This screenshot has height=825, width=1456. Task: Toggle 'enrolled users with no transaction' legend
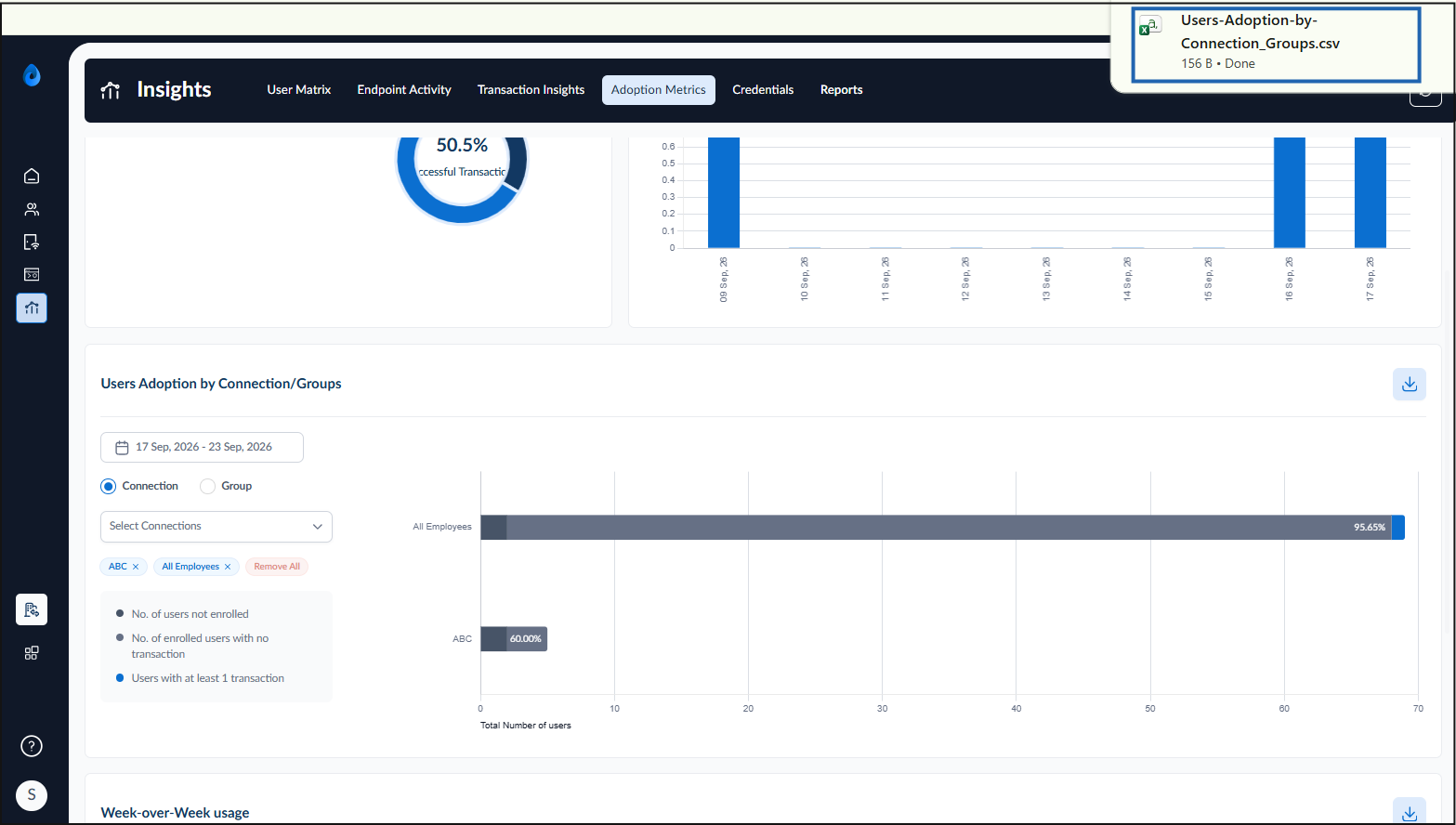click(191, 646)
